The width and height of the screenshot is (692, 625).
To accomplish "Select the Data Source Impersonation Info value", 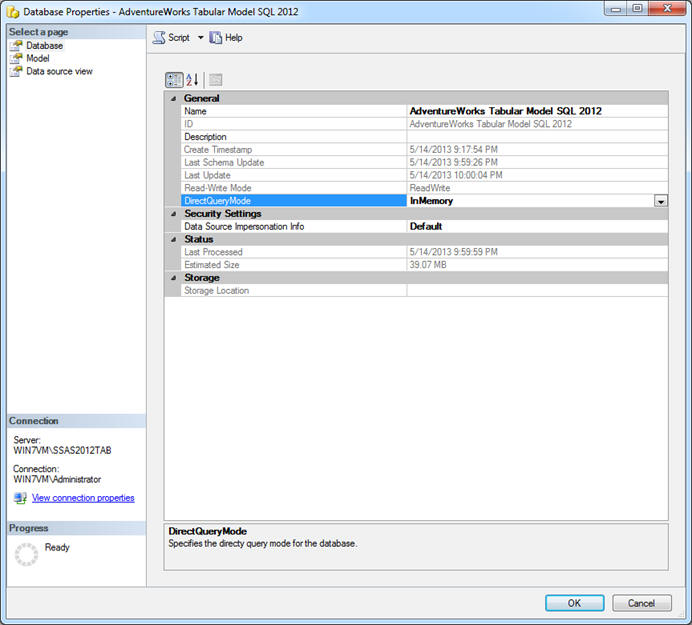I will [x=537, y=226].
